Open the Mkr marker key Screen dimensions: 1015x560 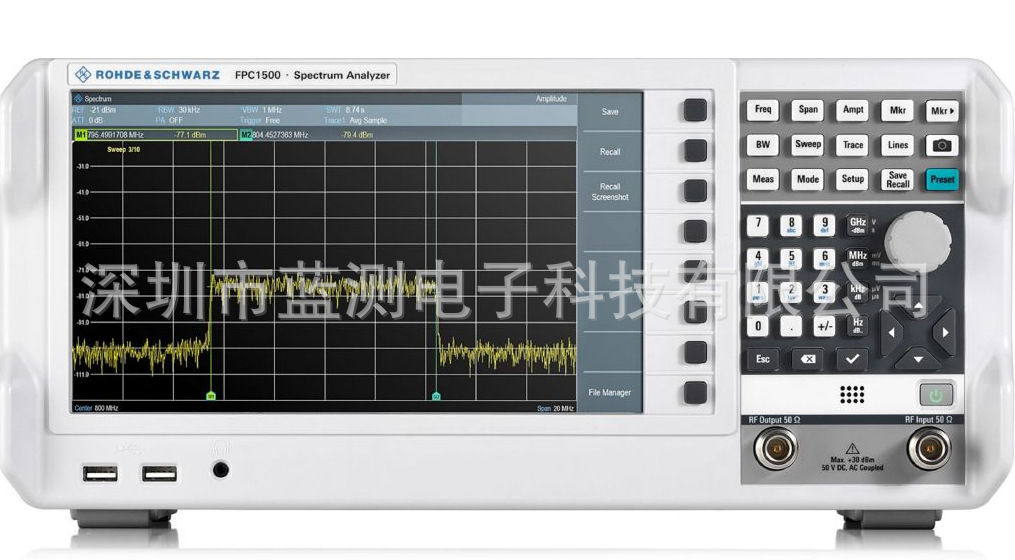(897, 110)
